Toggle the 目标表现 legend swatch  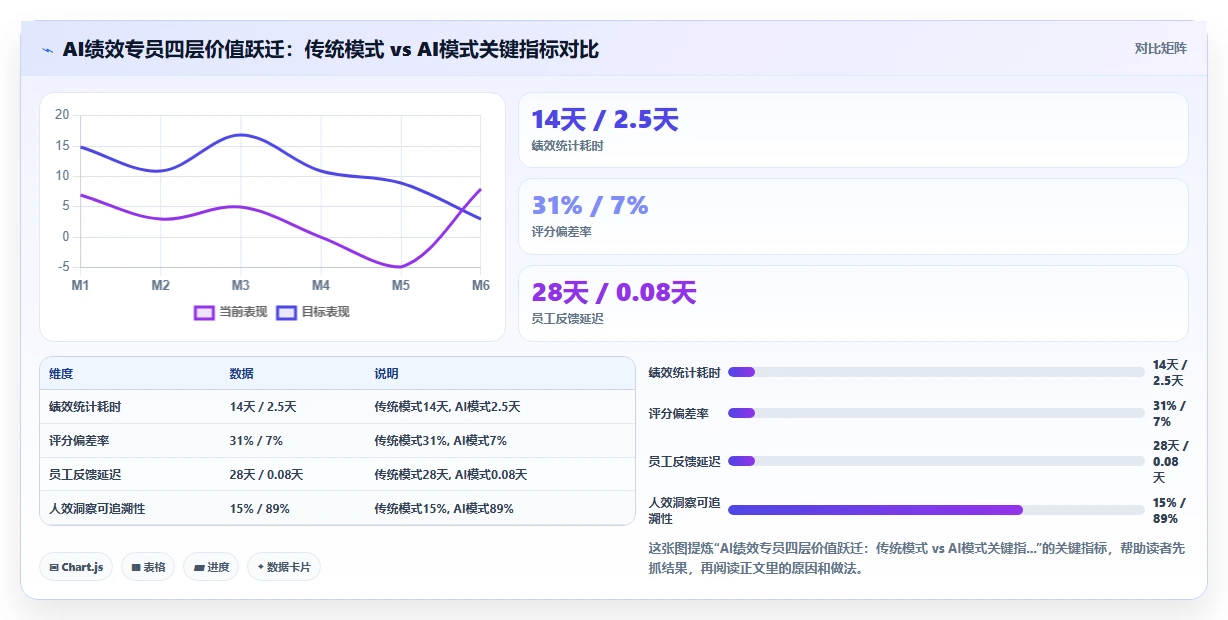(x=286, y=312)
